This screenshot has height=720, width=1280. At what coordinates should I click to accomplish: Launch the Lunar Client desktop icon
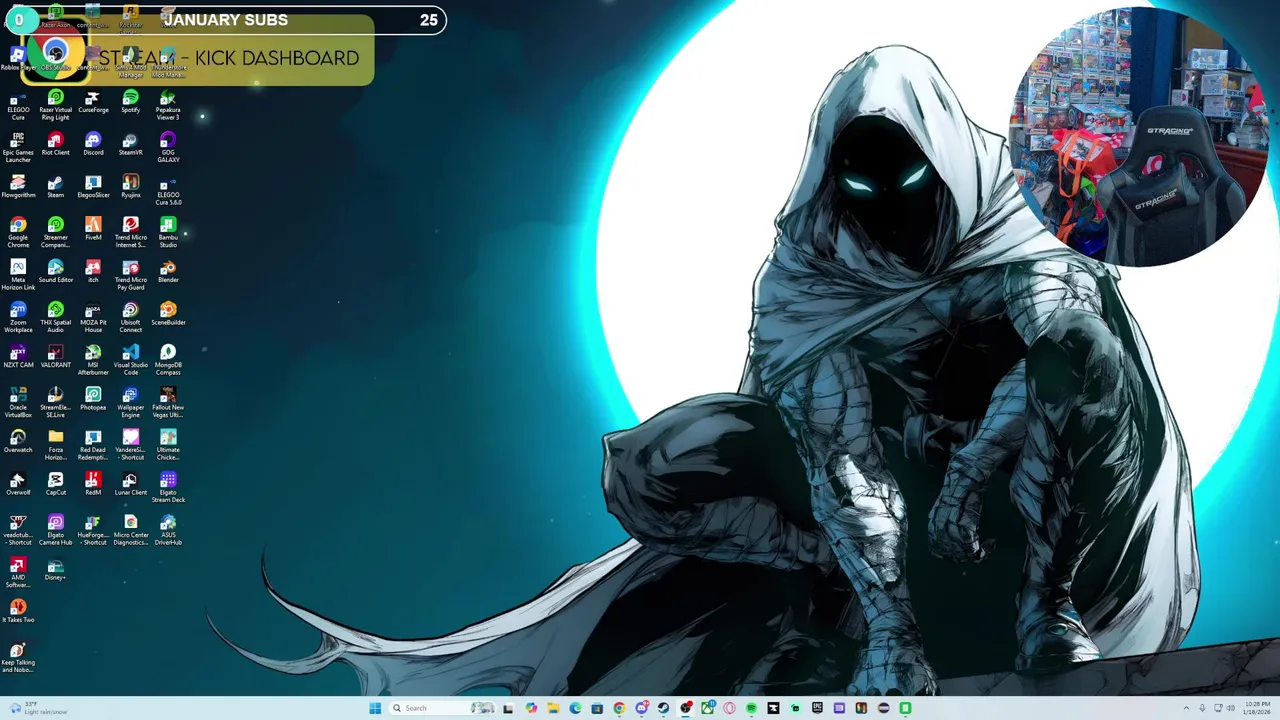[130, 484]
